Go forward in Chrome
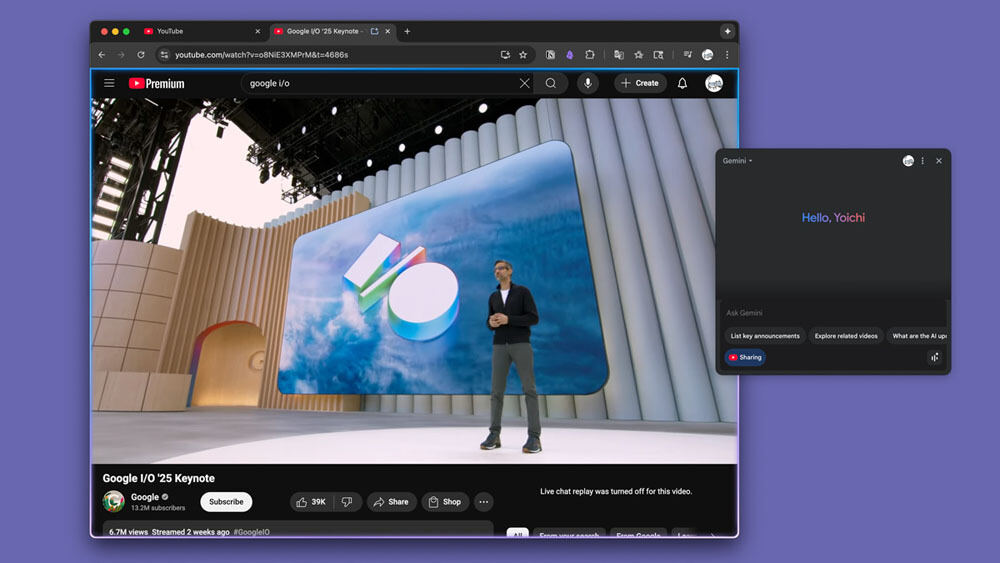1000x563 pixels. [x=121, y=55]
